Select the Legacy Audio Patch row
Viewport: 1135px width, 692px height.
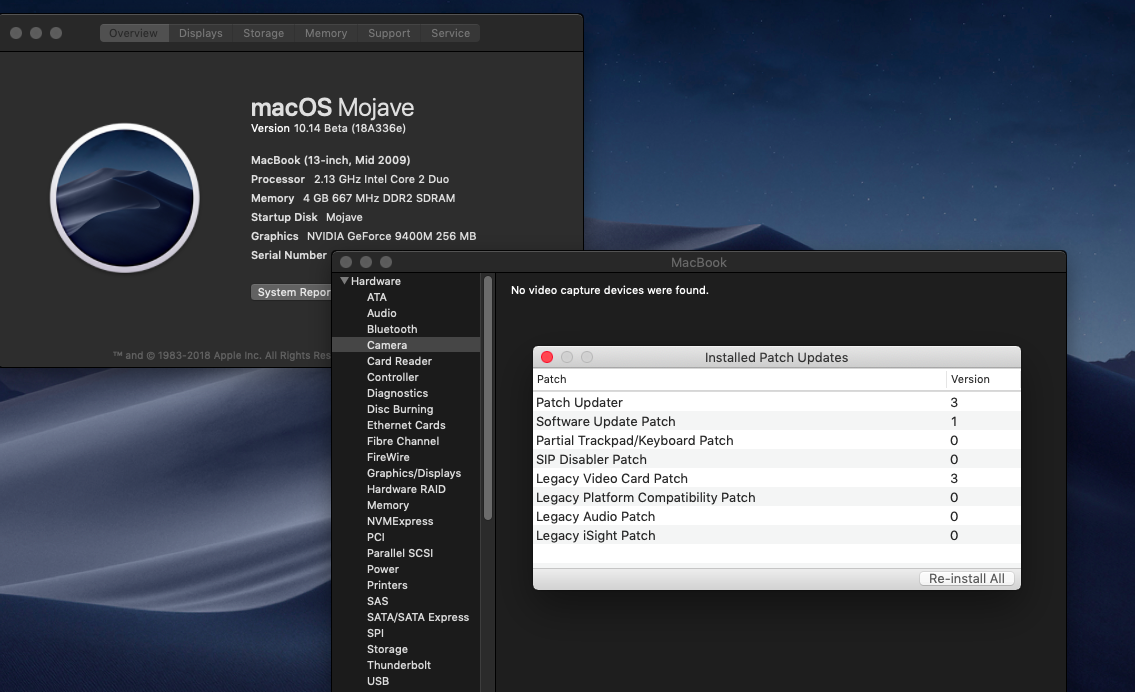pyautogui.click(x=777, y=516)
